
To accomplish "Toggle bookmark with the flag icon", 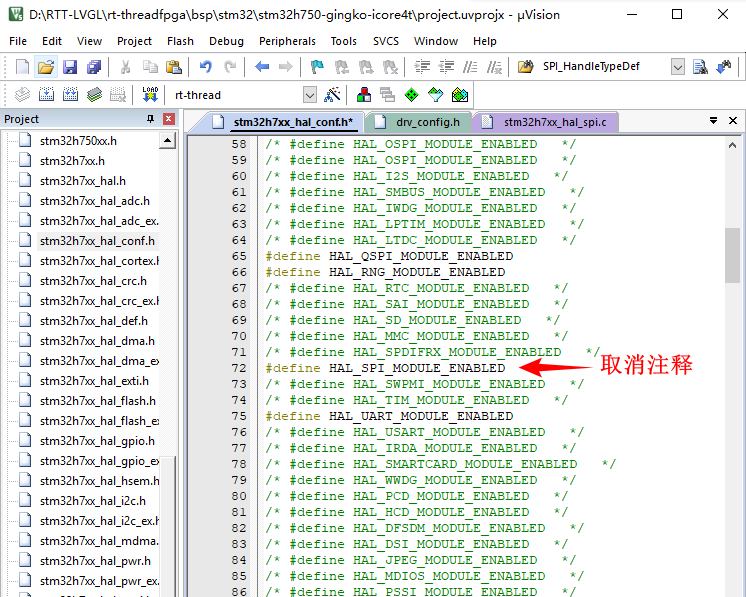I will click(317, 67).
